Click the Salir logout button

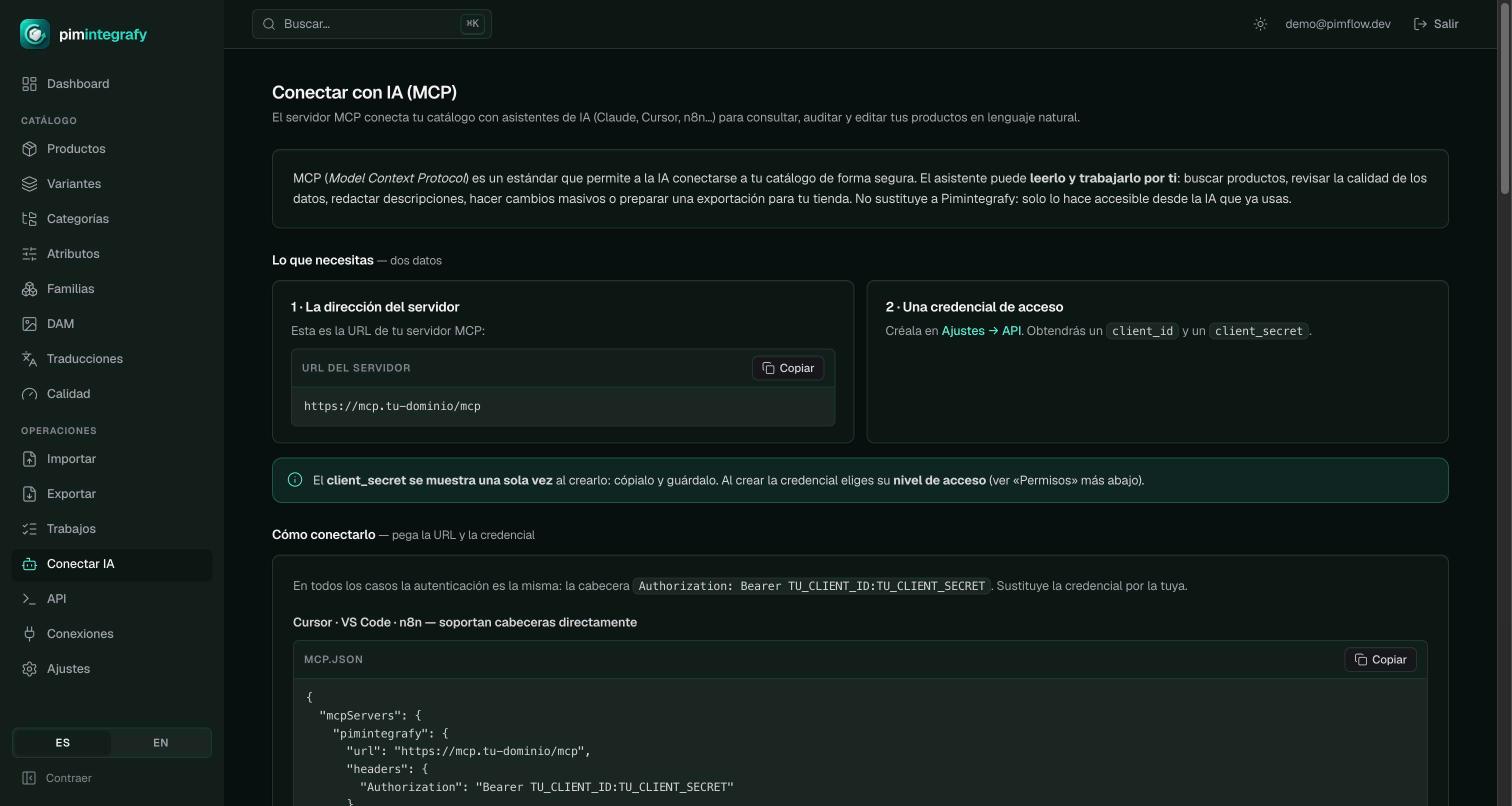pyautogui.click(x=1436, y=24)
